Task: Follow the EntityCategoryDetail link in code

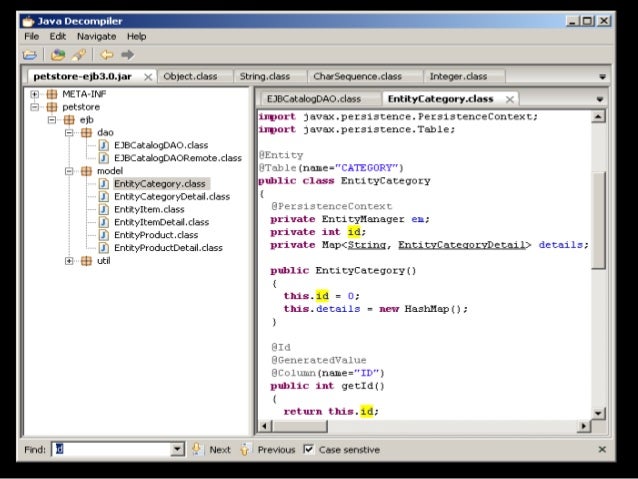Action: (x=462, y=245)
